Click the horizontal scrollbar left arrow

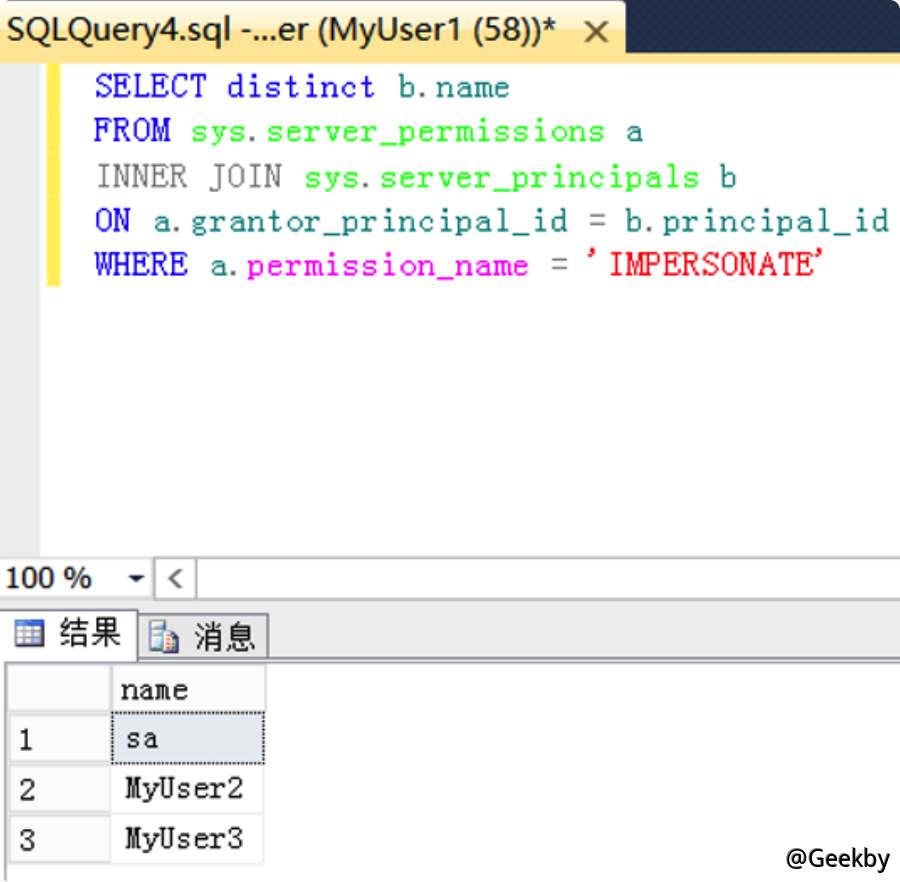(x=173, y=578)
